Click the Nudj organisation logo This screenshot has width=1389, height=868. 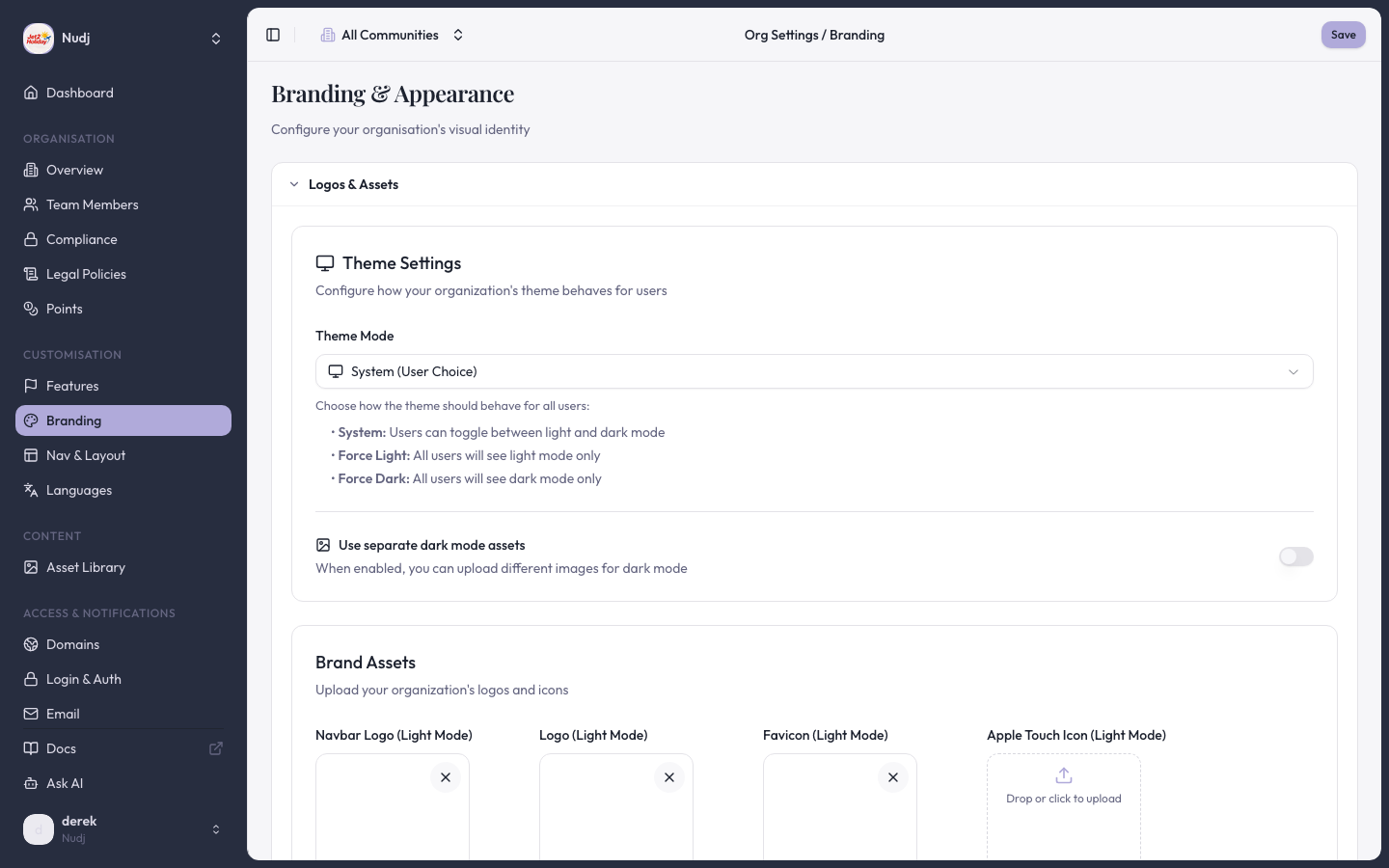click(39, 39)
